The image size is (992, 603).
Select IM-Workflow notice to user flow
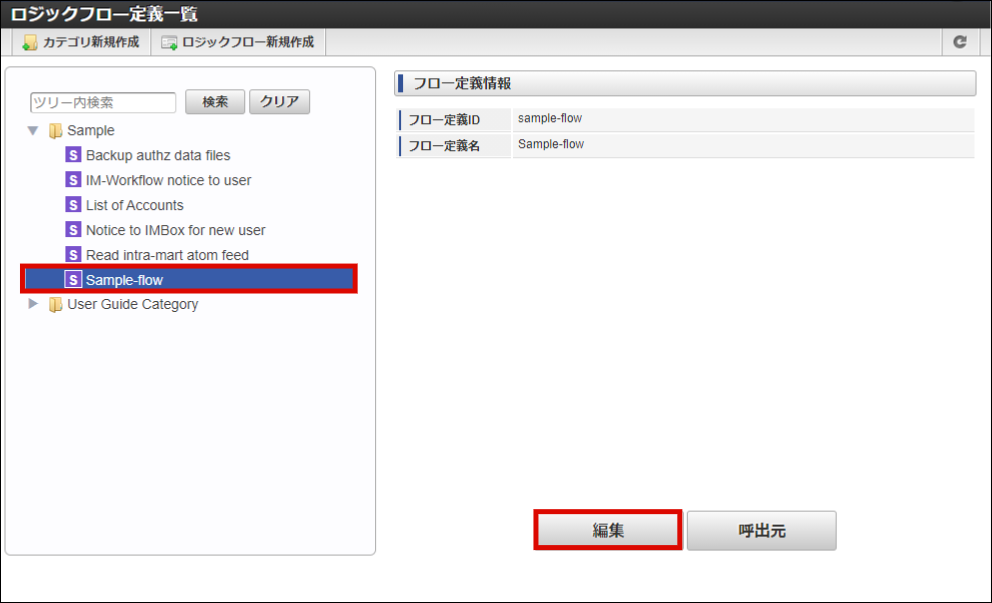click(168, 180)
